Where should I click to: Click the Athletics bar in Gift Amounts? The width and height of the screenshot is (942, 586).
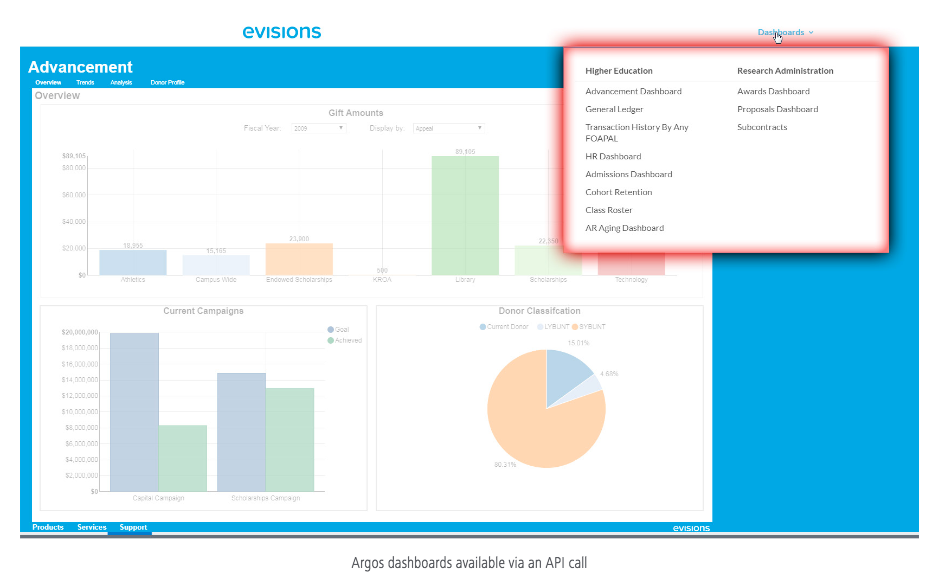pyautogui.click(x=133, y=263)
